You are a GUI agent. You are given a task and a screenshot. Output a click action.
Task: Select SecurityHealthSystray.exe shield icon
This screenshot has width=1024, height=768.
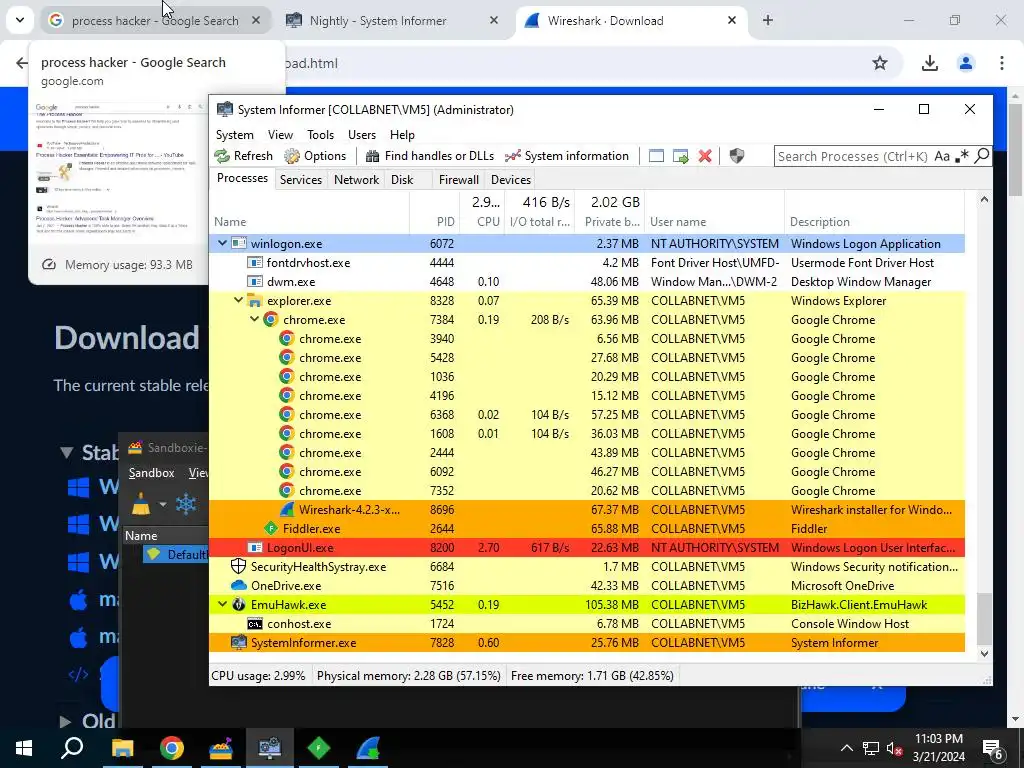click(239, 566)
